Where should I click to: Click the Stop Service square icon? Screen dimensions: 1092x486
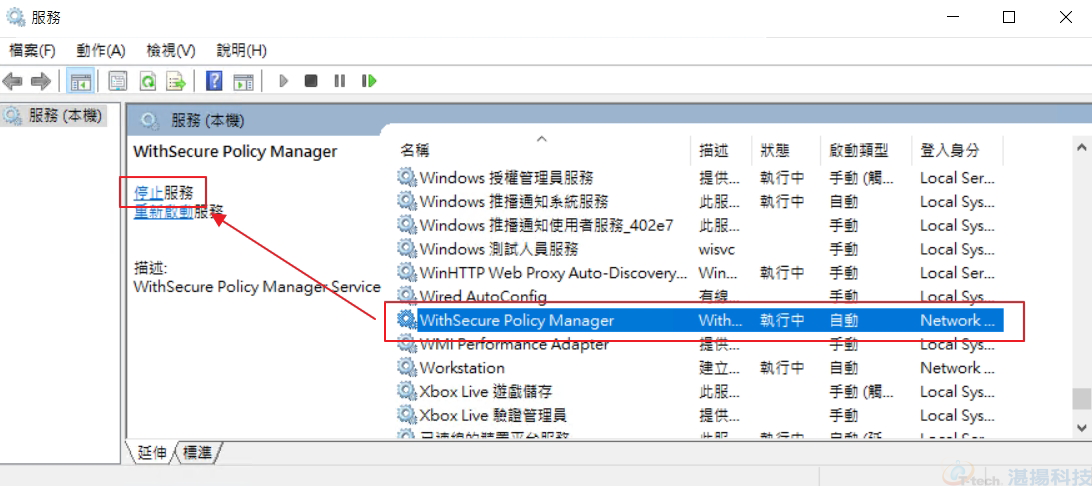[311, 81]
